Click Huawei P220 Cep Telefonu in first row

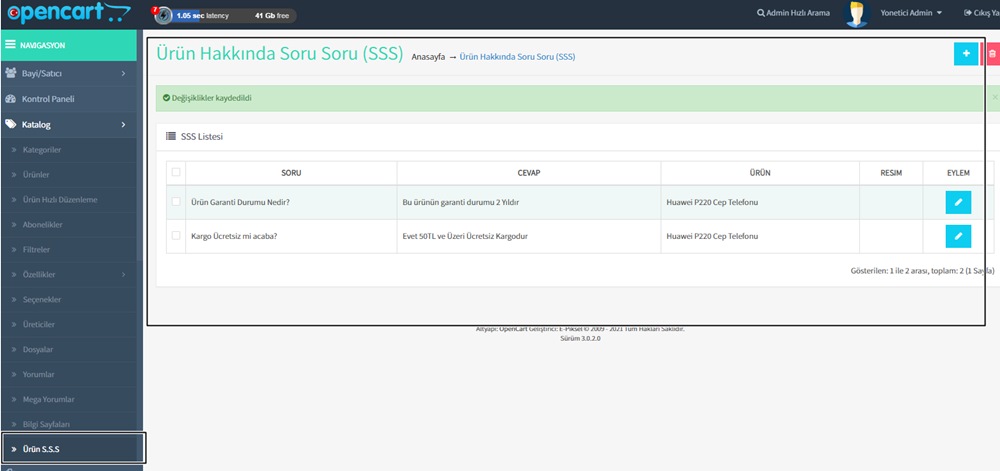pos(712,203)
